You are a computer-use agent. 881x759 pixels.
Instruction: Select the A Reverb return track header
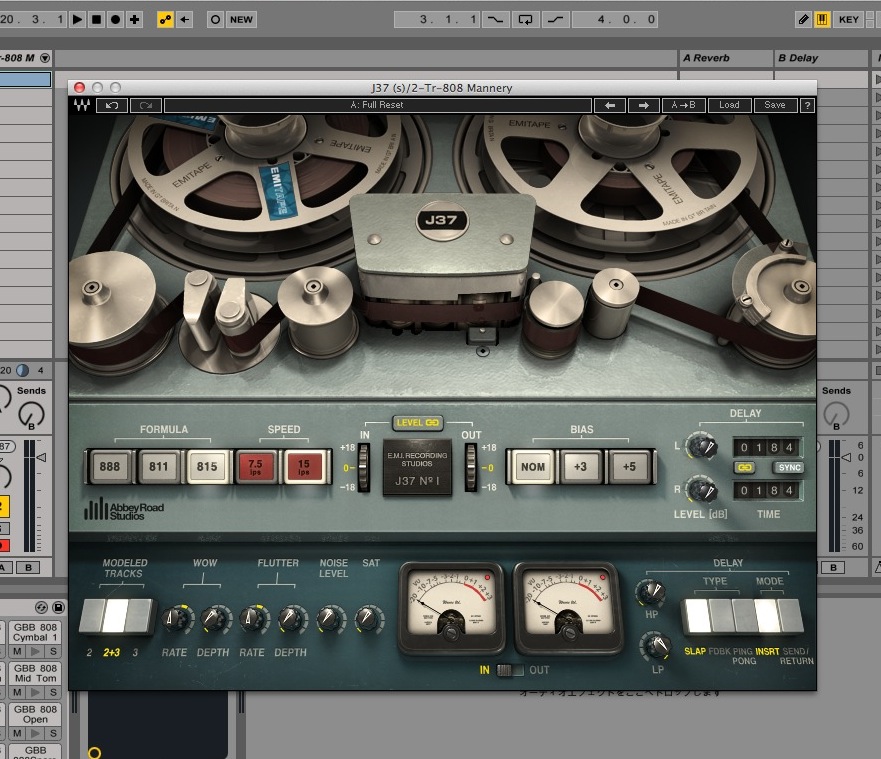(725, 58)
